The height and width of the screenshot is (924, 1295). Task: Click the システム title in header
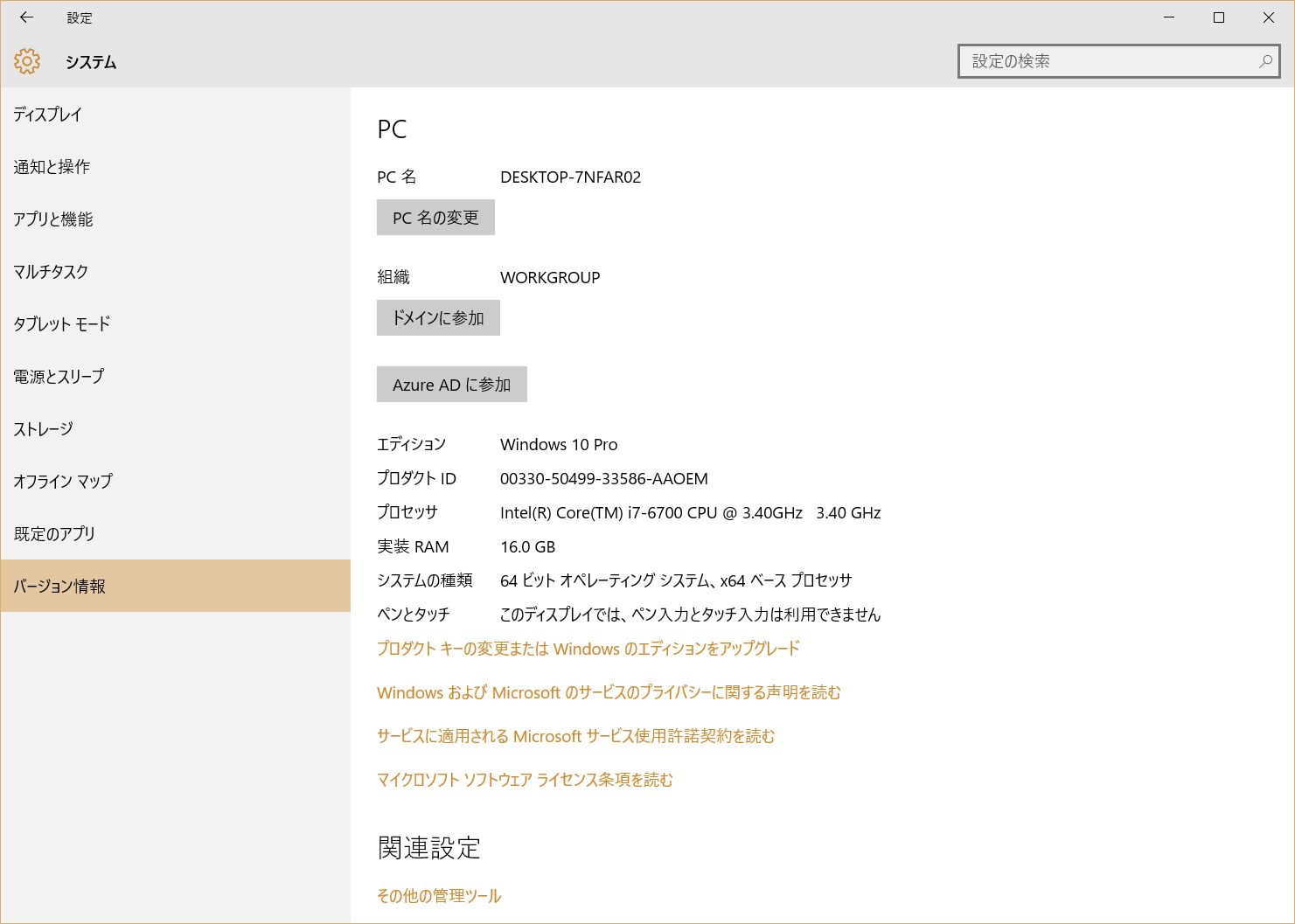[91, 62]
